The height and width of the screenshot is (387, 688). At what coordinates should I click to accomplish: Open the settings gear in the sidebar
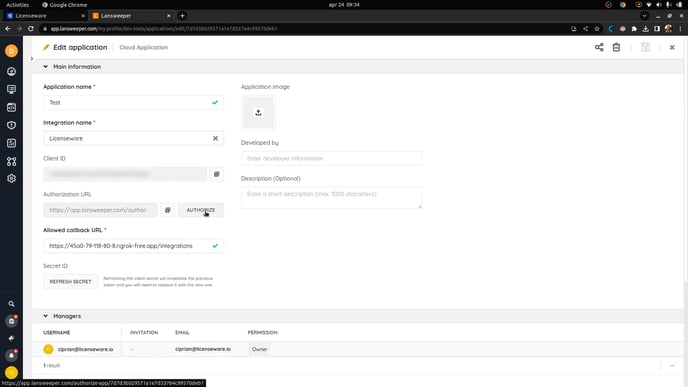click(x=11, y=179)
